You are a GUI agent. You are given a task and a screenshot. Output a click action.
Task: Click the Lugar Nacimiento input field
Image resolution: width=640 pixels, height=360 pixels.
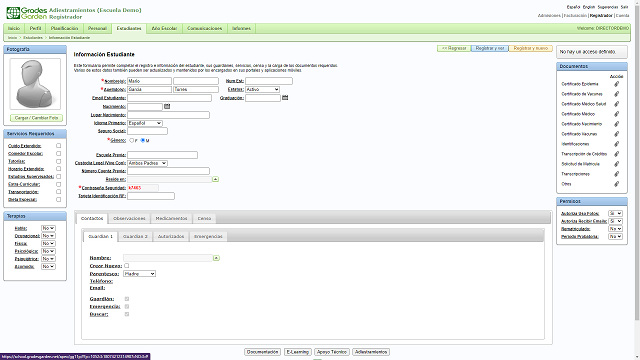tap(168, 115)
